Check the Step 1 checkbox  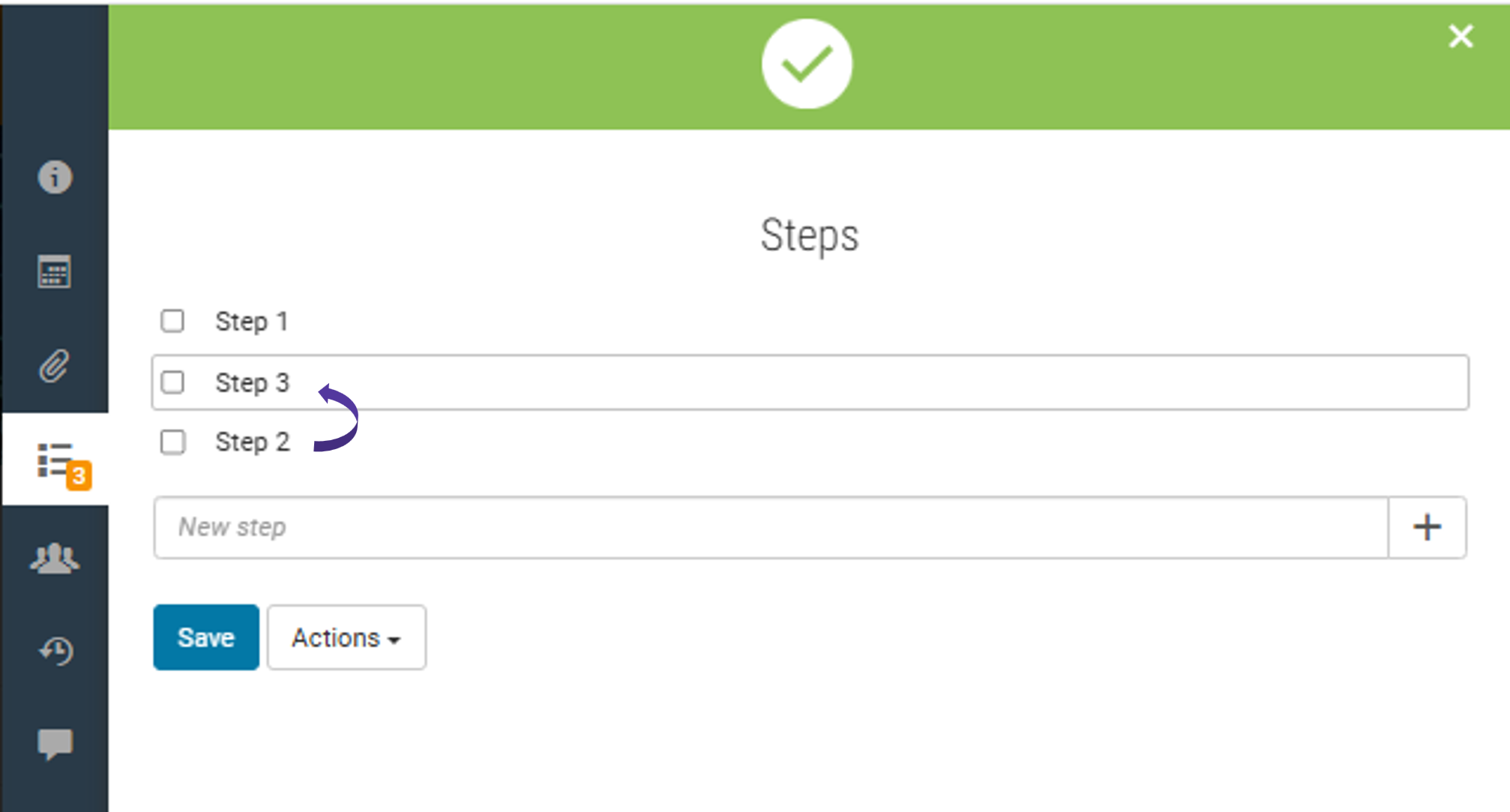(172, 321)
